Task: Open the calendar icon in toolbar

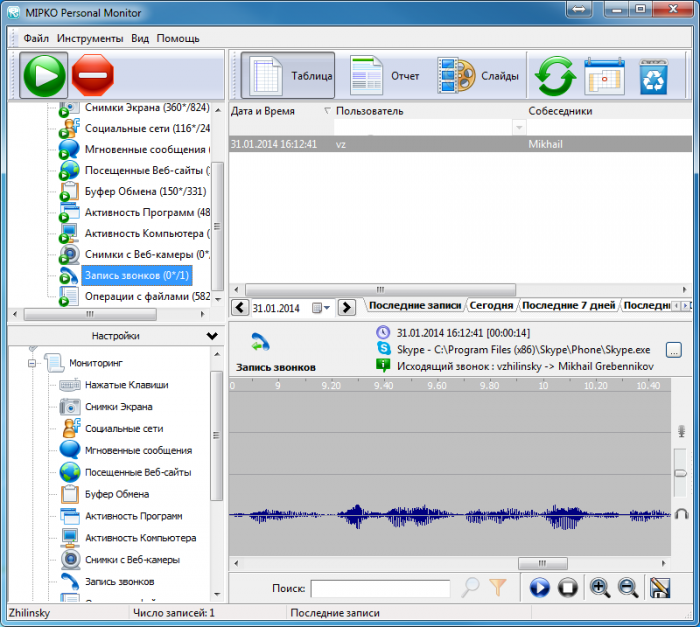Action: point(604,76)
